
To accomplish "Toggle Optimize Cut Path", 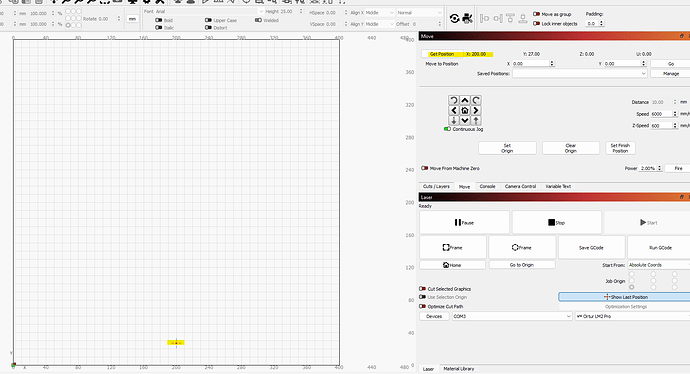I will 422,306.
